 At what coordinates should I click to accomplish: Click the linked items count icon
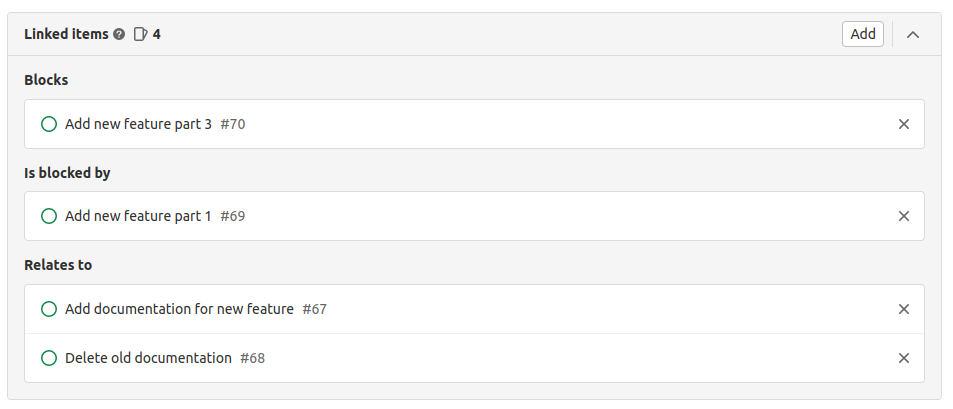click(x=140, y=34)
